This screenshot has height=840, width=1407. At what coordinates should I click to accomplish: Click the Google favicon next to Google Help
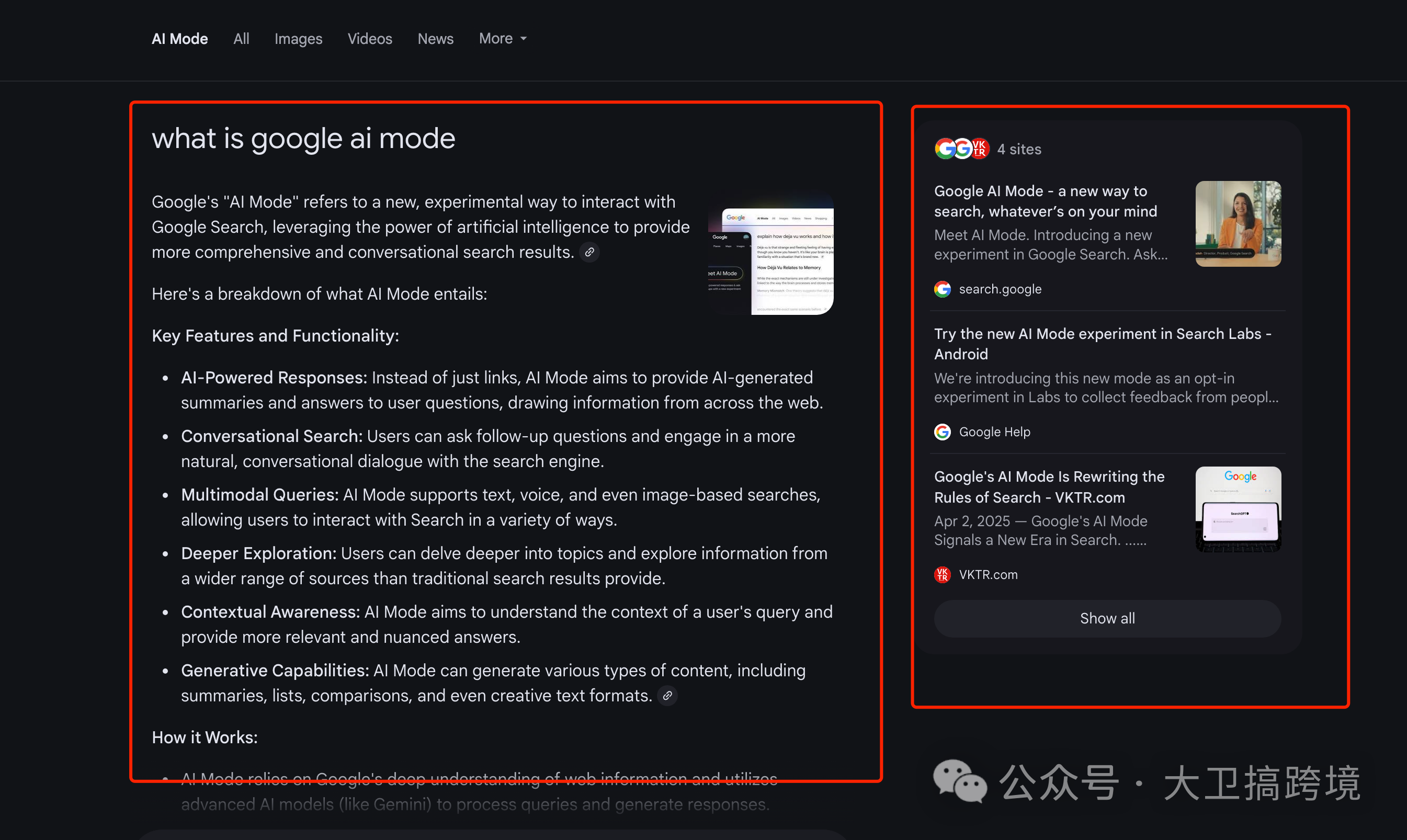pos(943,432)
